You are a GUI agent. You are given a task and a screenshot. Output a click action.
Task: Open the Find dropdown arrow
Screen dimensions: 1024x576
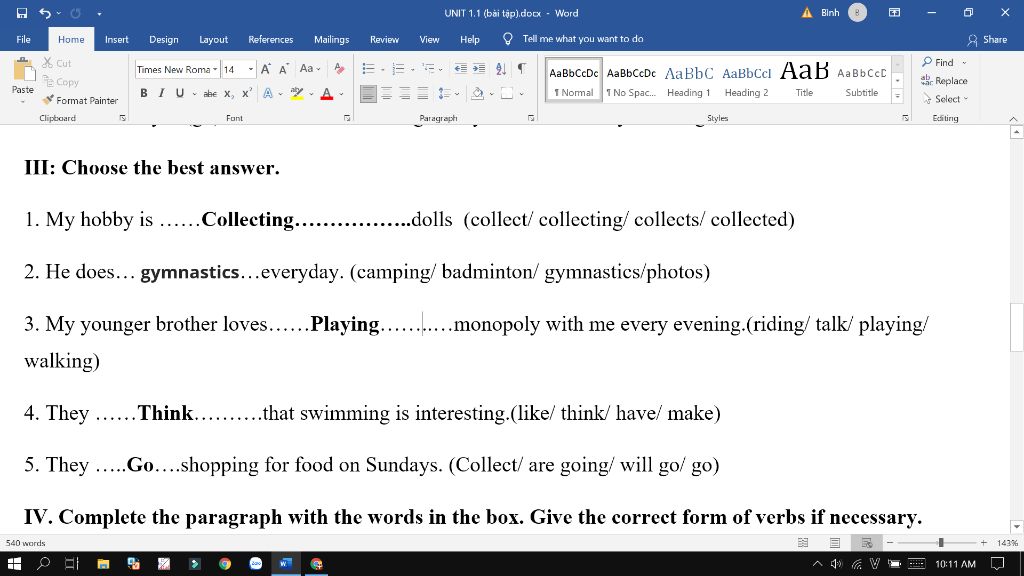tap(964, 63)
